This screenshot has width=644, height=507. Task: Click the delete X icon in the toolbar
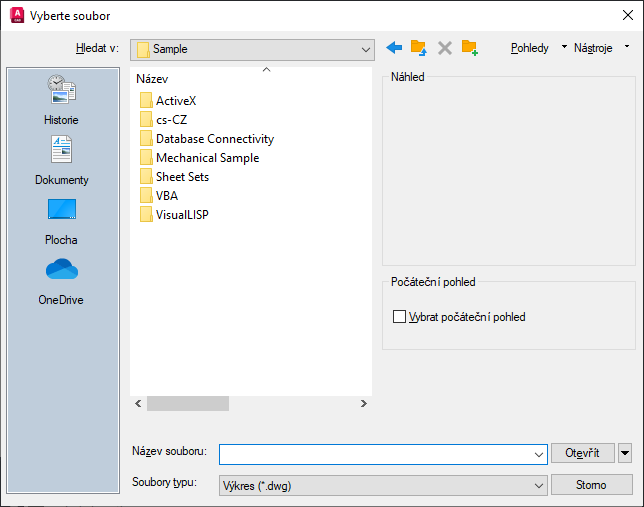pos(444,48)
